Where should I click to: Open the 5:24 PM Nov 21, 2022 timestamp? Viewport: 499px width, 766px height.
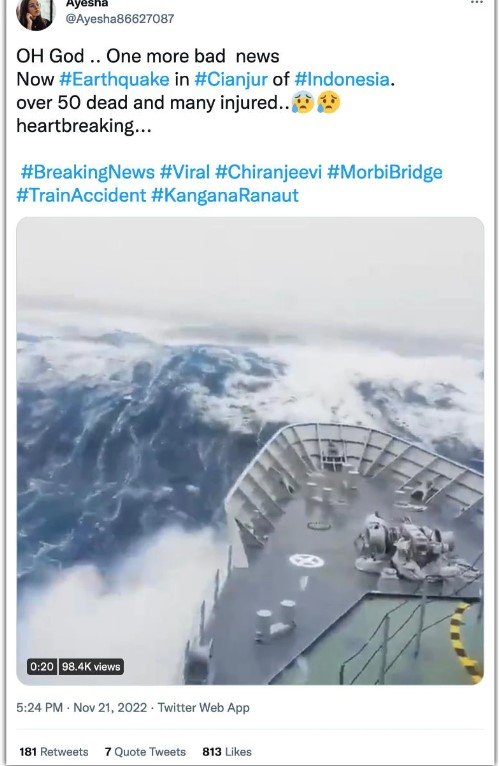click(82, 708)
